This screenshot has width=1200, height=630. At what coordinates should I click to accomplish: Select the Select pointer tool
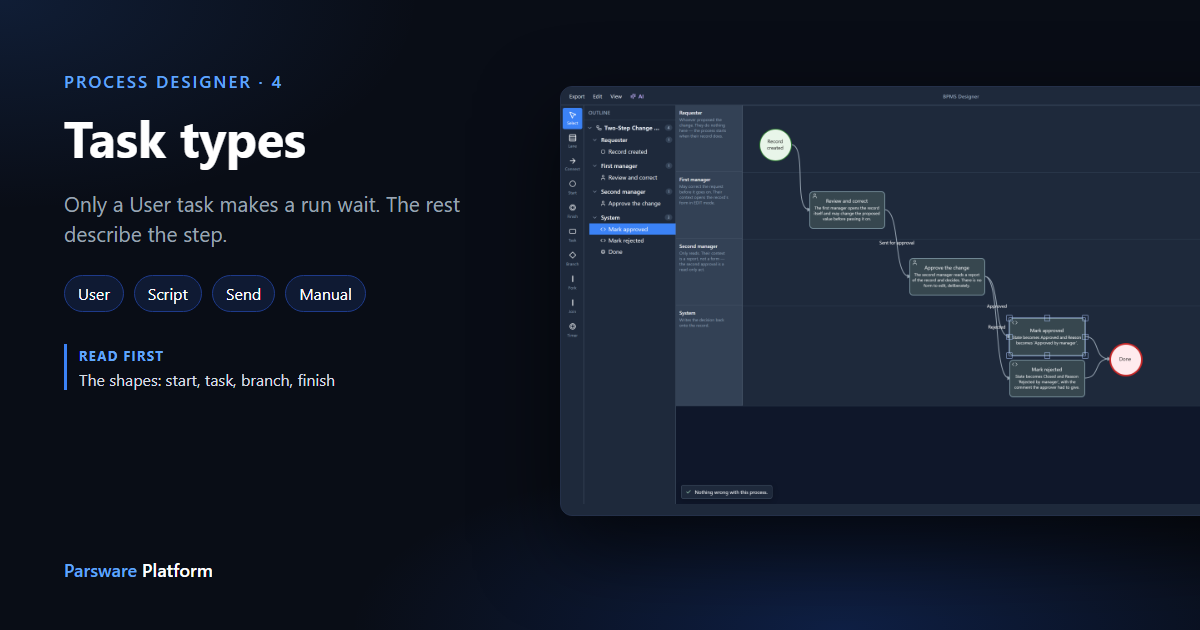(x=572, y=117)
